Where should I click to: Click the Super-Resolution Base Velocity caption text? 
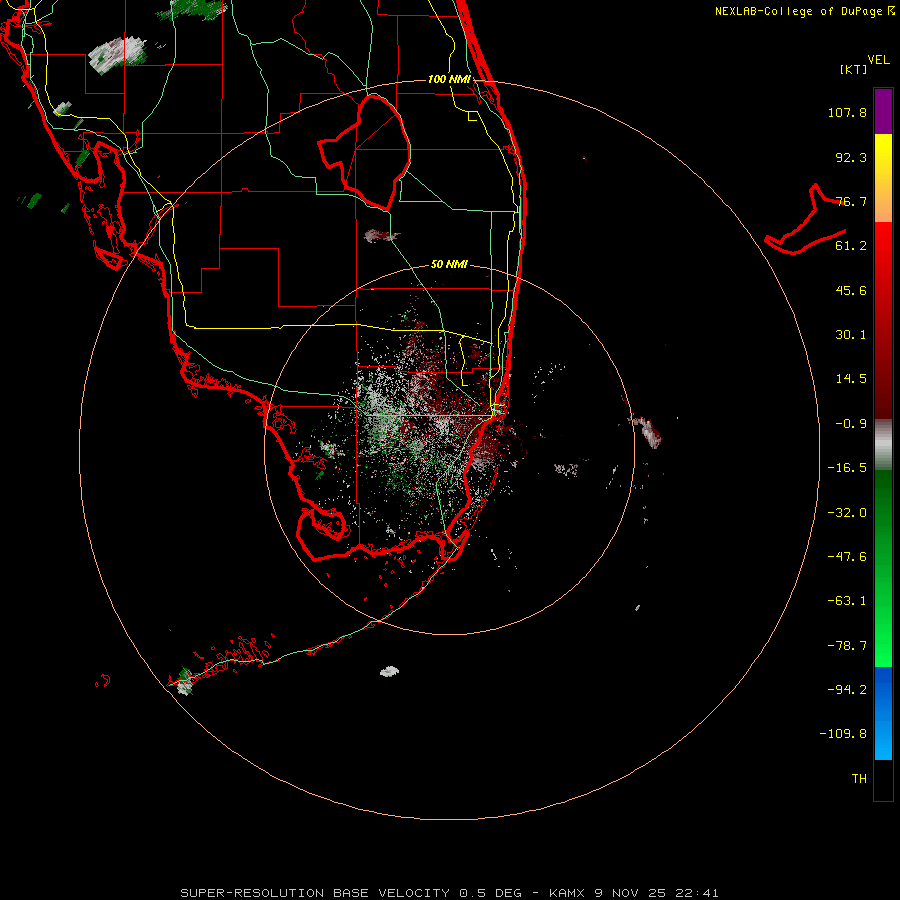click(449, 893)
